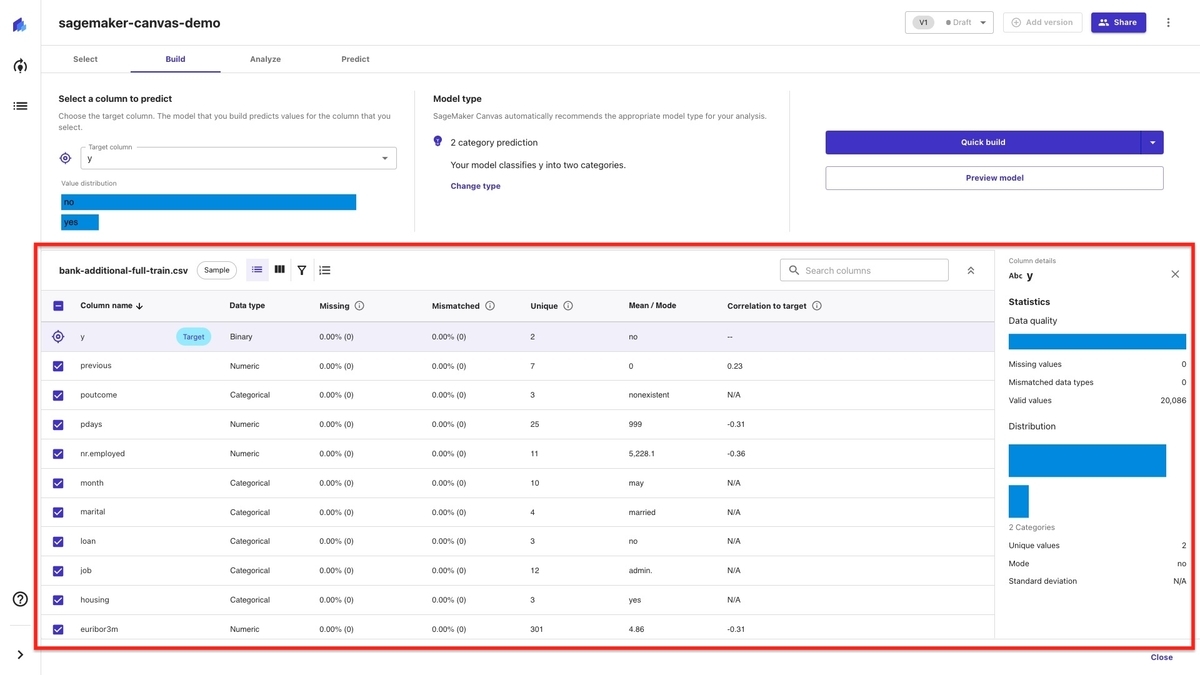Image resolution: width=1200 pixels, height=675 pixels.
Task: Uncheck the marital column checkbox
Action: pyautogui.click(x=58, y=512)
